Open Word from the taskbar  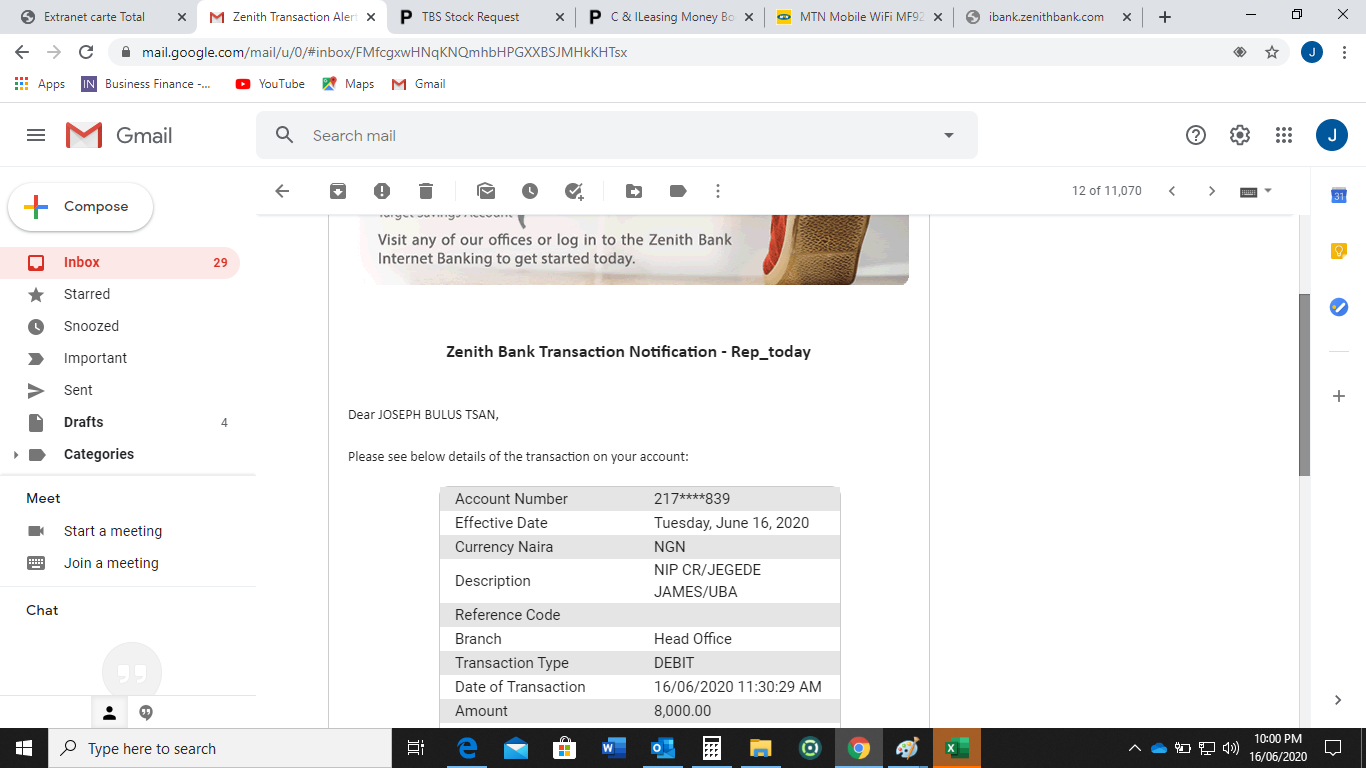click(614, 748)
